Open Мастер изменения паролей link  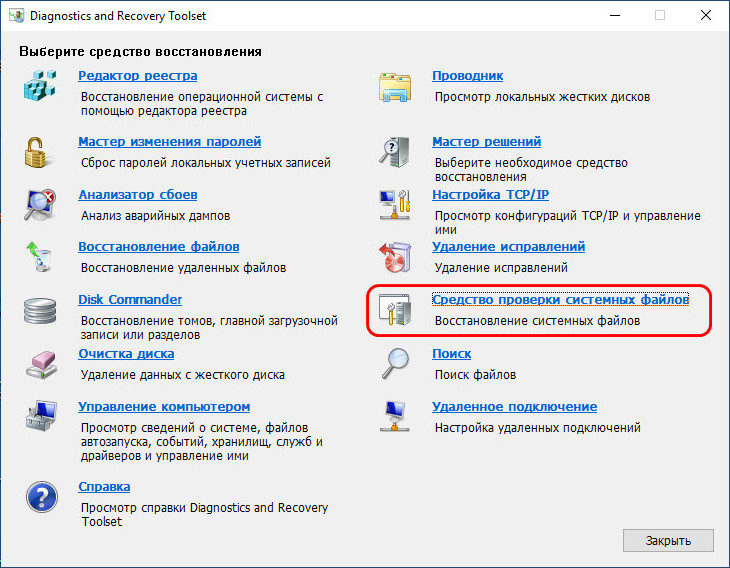click(x=169, y=142)
